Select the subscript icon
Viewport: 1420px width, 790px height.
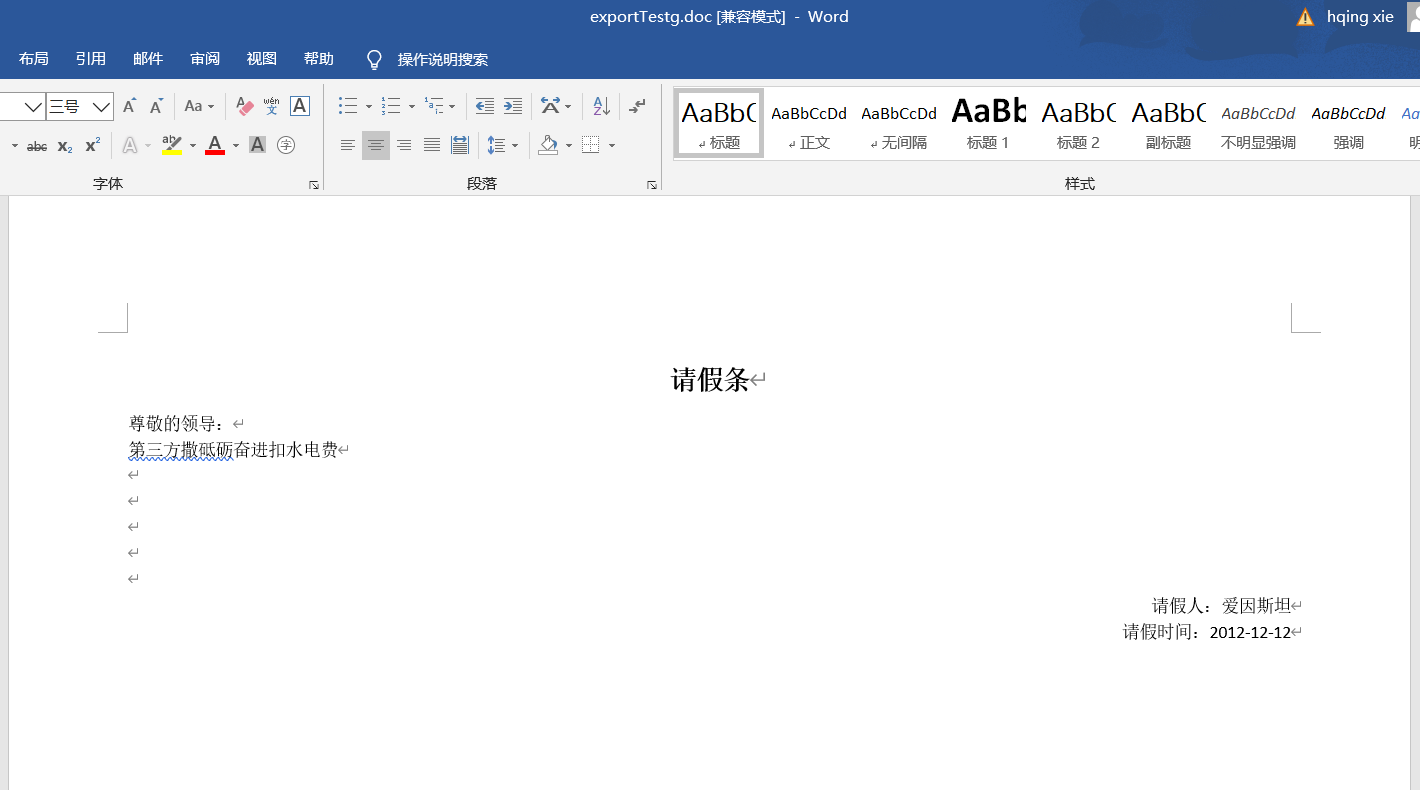point(63,145)
